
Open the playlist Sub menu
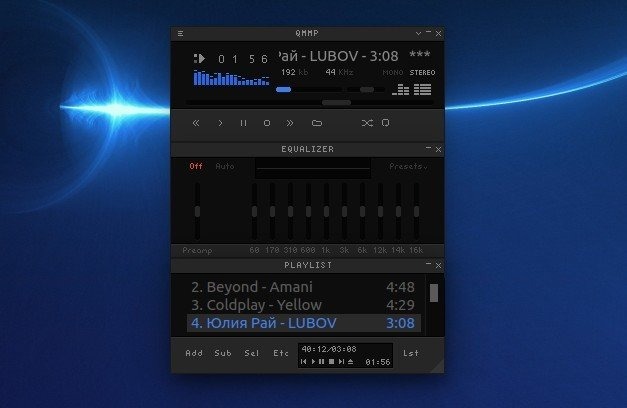(x=223, y=353)
